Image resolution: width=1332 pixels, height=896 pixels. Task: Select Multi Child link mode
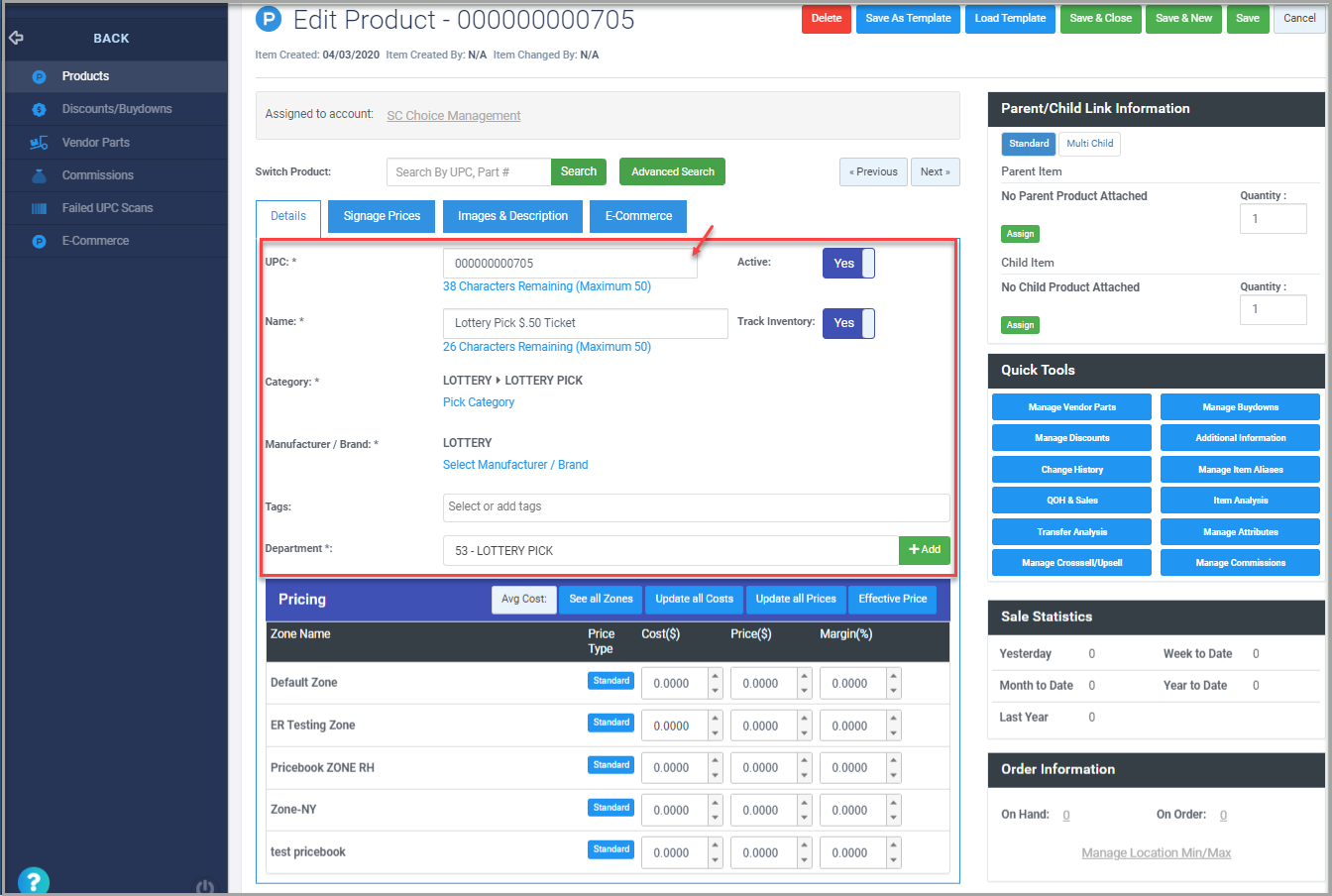[x=1089, y=144]
